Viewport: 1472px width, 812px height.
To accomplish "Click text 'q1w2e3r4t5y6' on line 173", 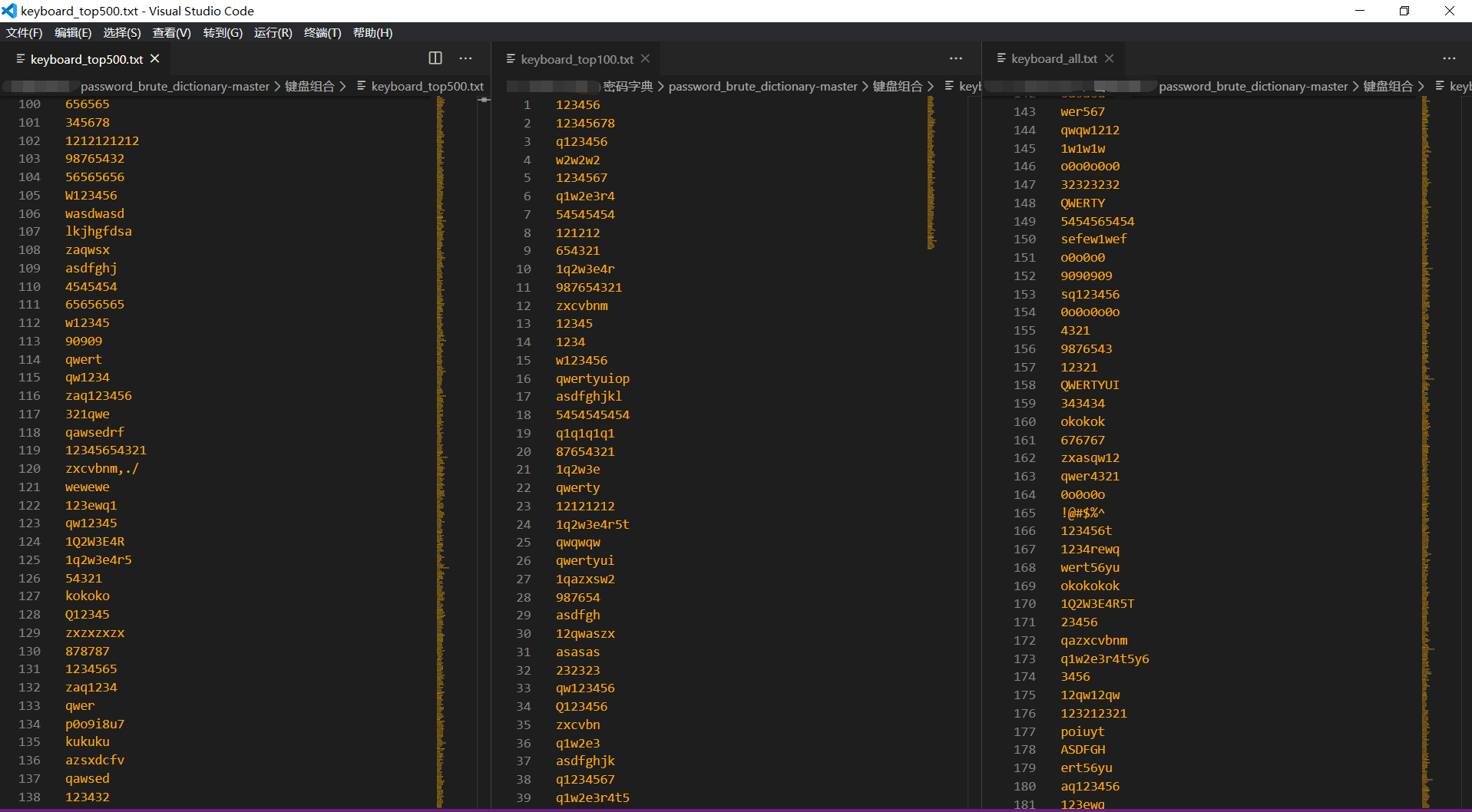I will tap(1105, 659).
